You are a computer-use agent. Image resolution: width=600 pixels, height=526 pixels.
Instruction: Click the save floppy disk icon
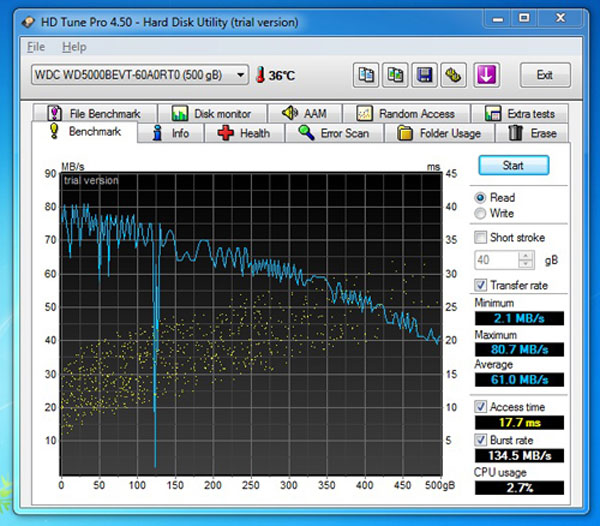(425, 75)
